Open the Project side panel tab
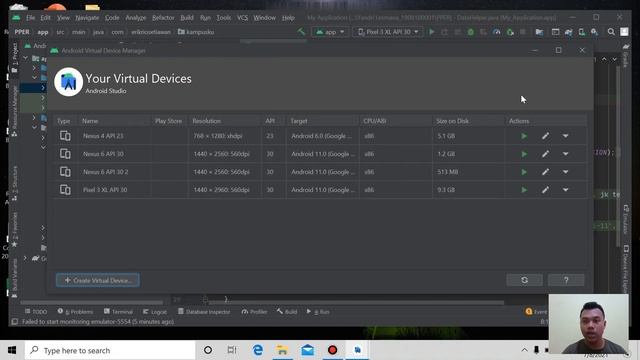 pos(14,58)
